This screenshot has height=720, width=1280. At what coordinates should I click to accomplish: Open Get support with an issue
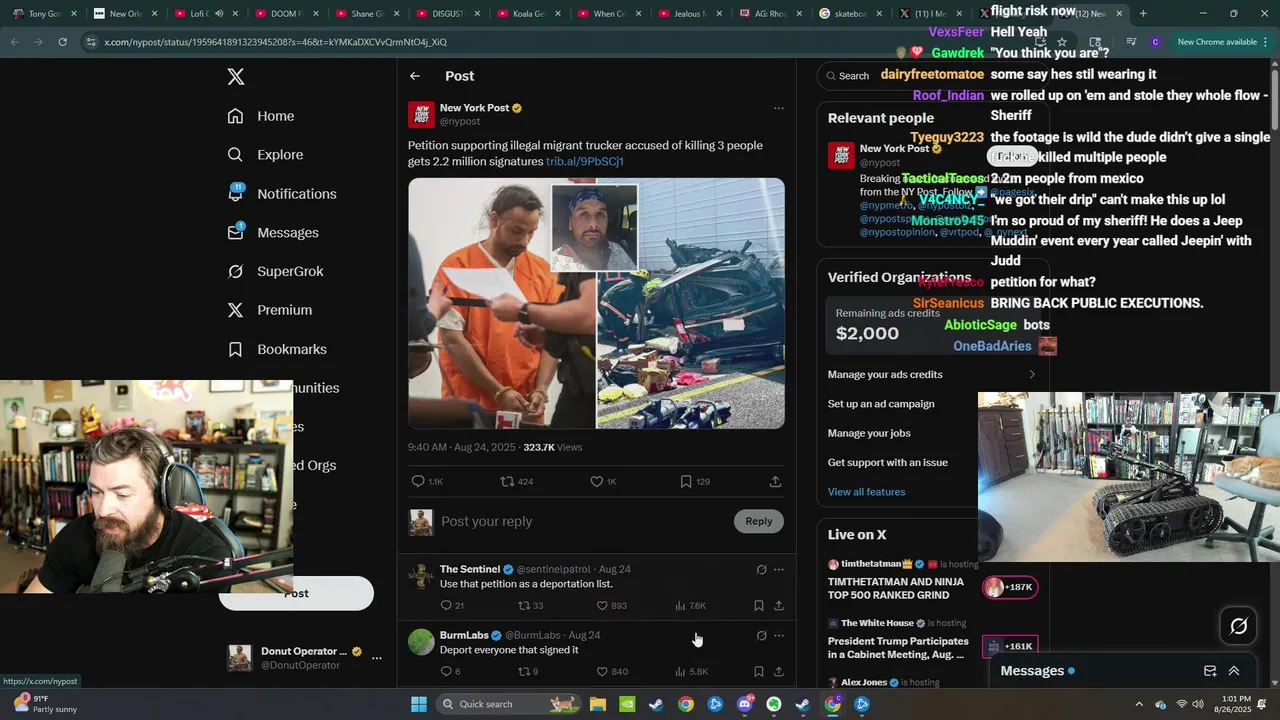coord(888,462)
